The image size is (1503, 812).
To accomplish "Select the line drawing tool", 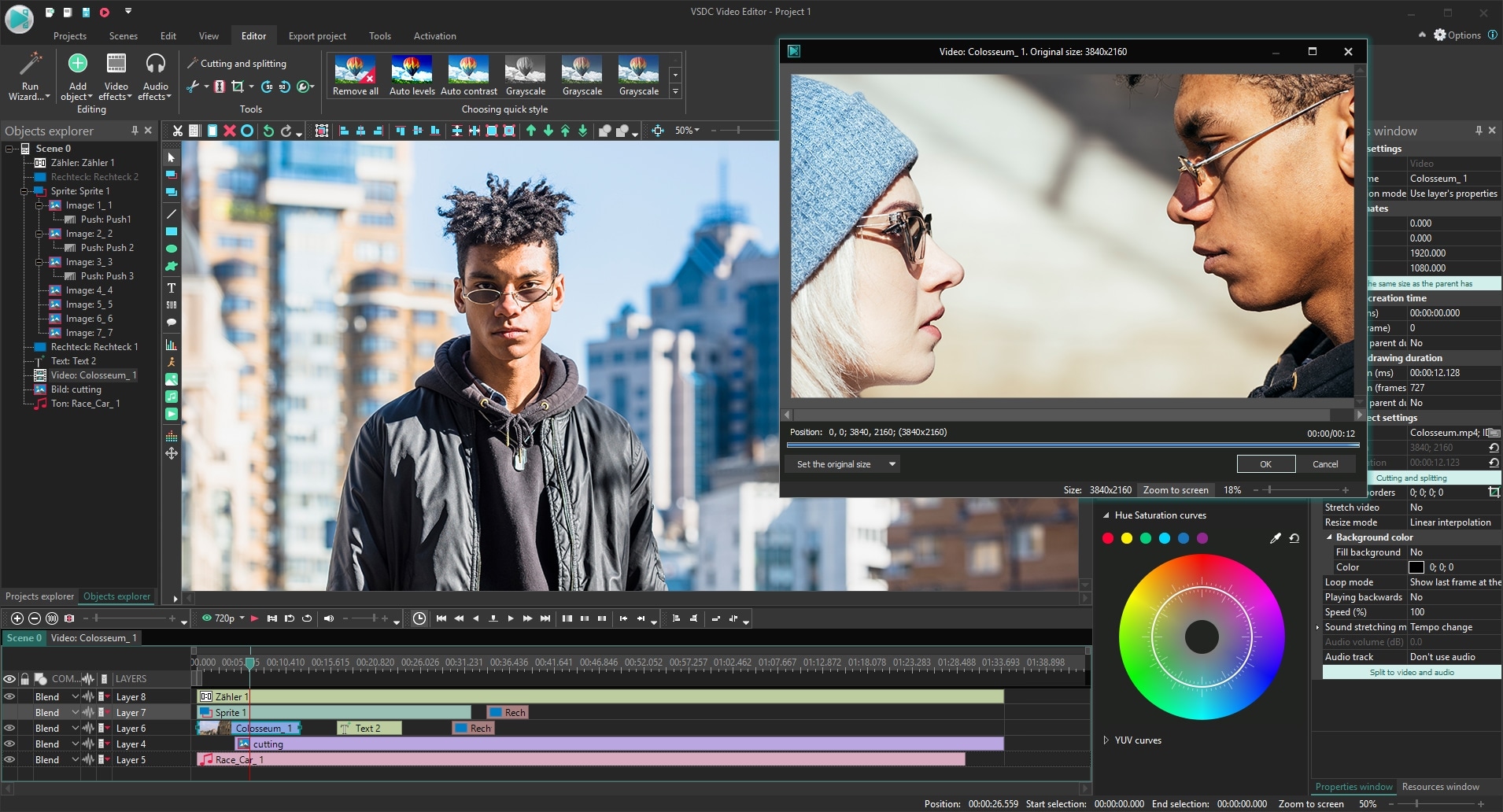I will (x=171, y=214).
